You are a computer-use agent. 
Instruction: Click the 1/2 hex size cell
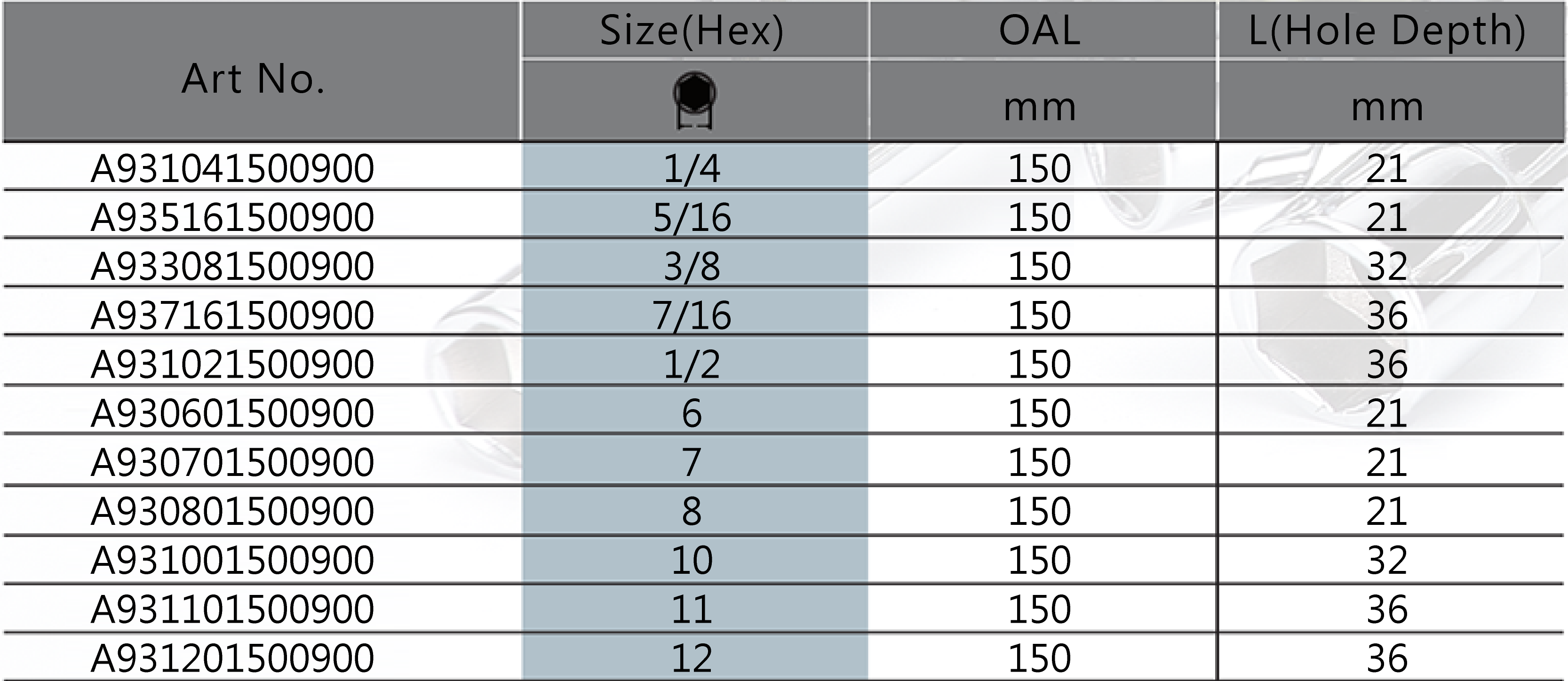[x=694, y=360]
